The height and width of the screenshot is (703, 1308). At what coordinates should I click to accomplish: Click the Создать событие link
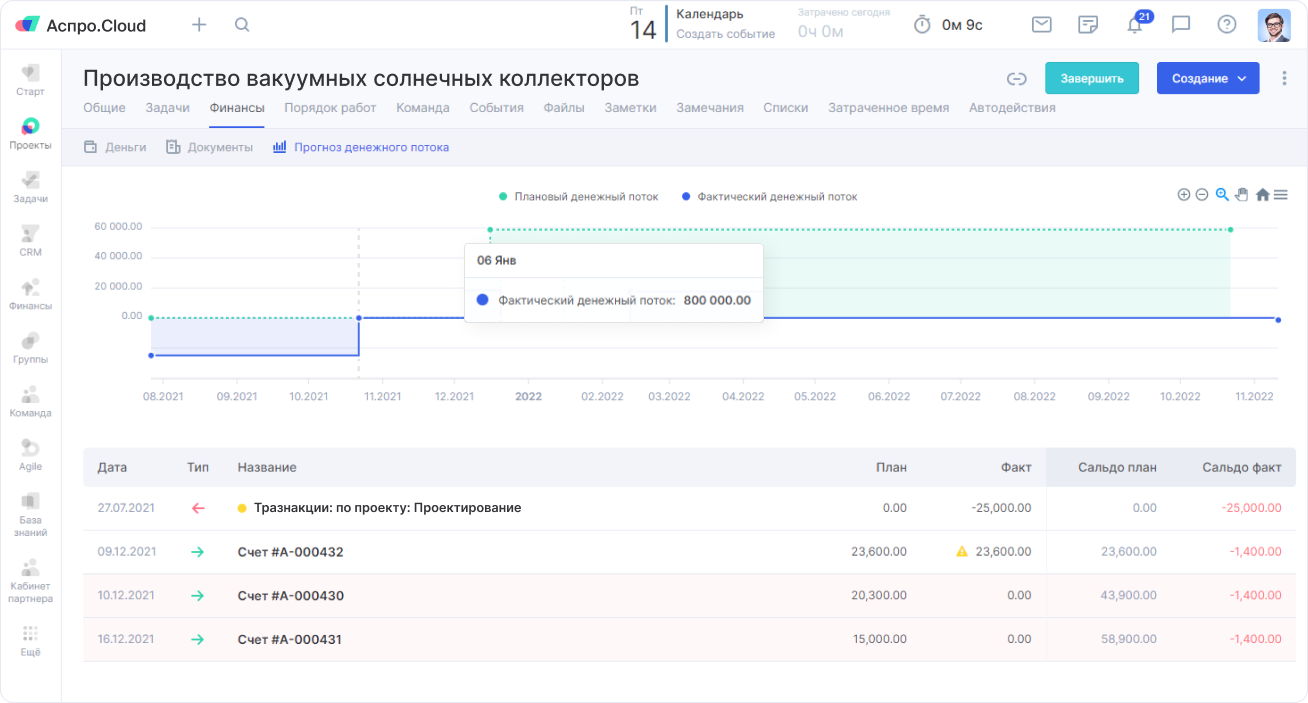[x=725, y=34]
